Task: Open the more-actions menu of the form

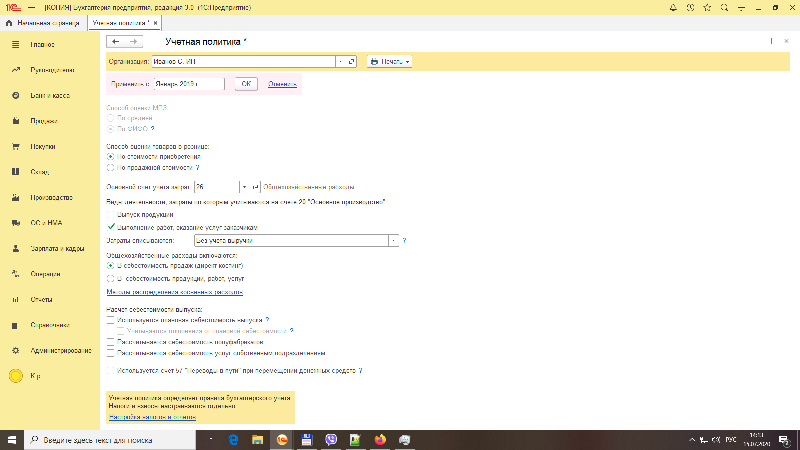Action: 771,41
